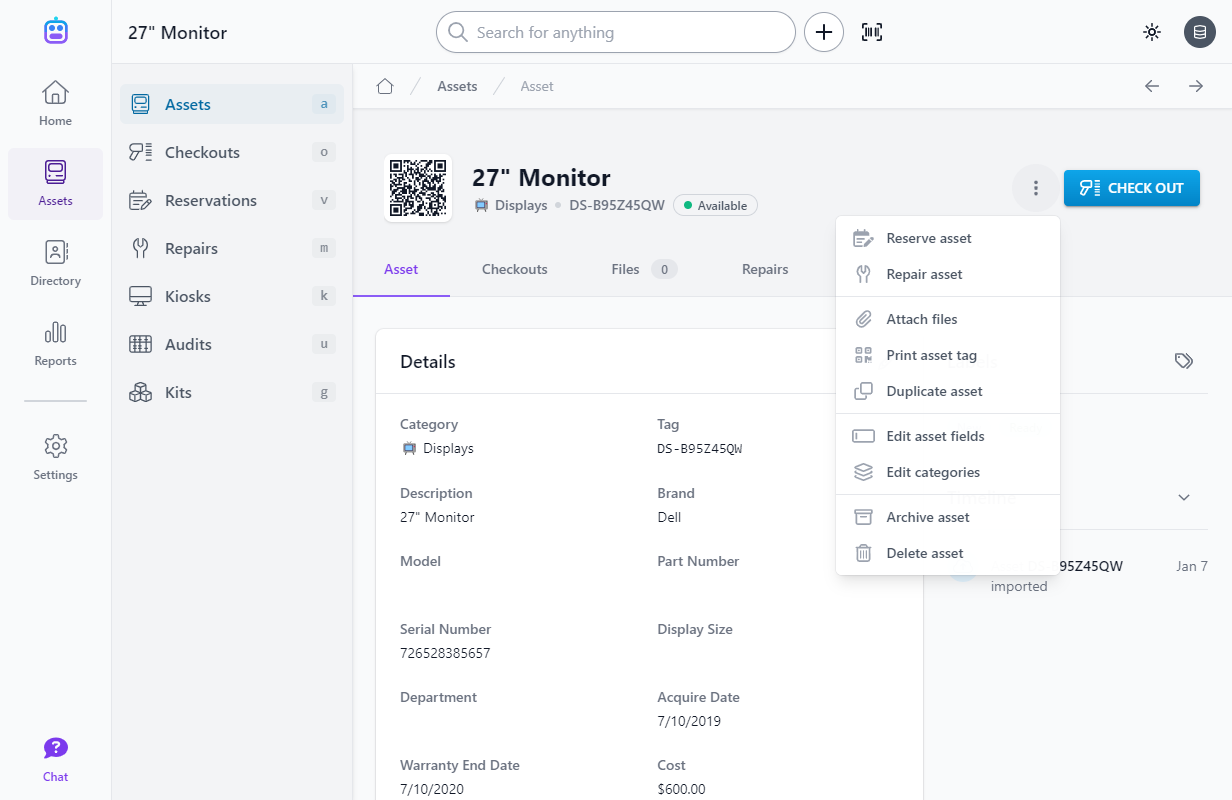
Task: Collapse the Timeline panel chevron
Action: coord(1184,497)
